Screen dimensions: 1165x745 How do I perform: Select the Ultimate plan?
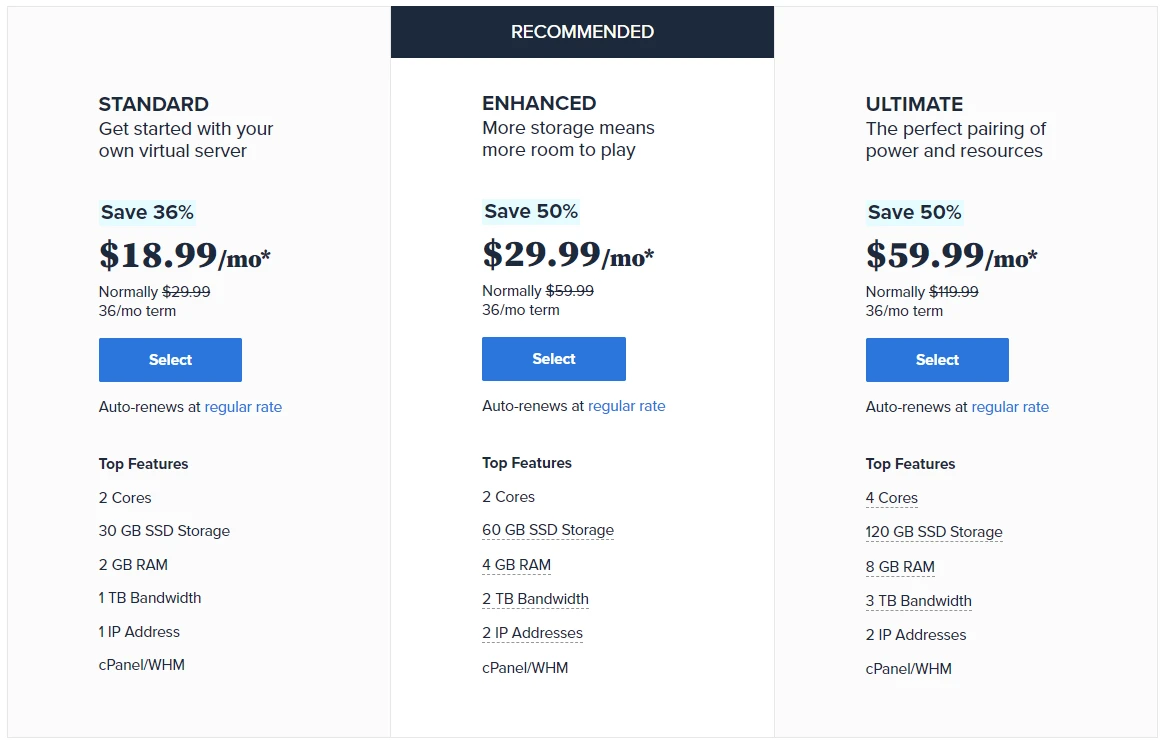coord(937,359)
